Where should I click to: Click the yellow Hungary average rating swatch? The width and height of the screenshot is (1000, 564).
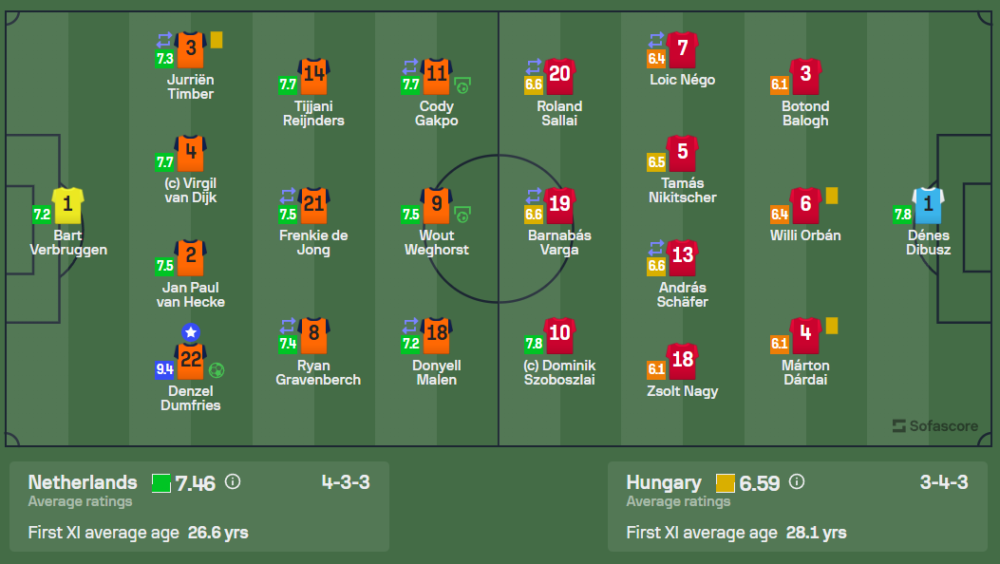725,484
